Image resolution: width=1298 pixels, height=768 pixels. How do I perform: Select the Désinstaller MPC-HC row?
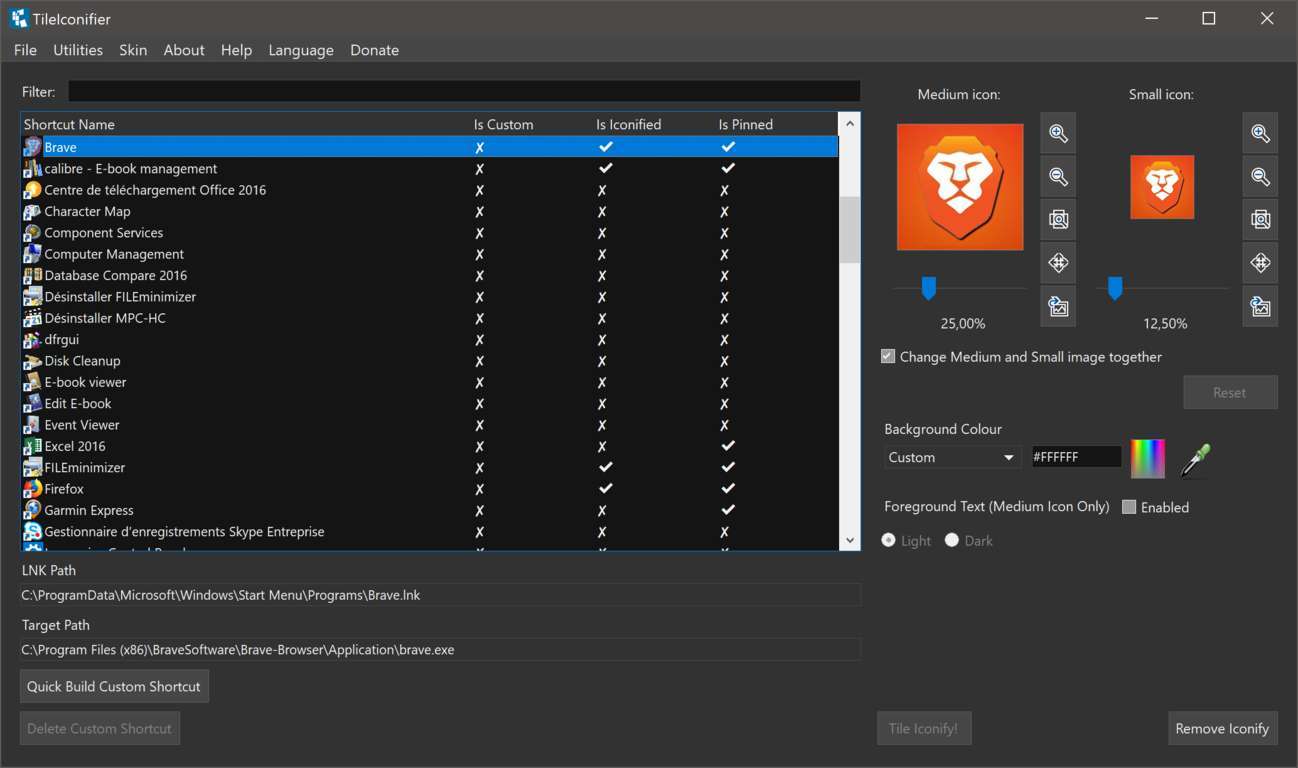tap(430, 318)
